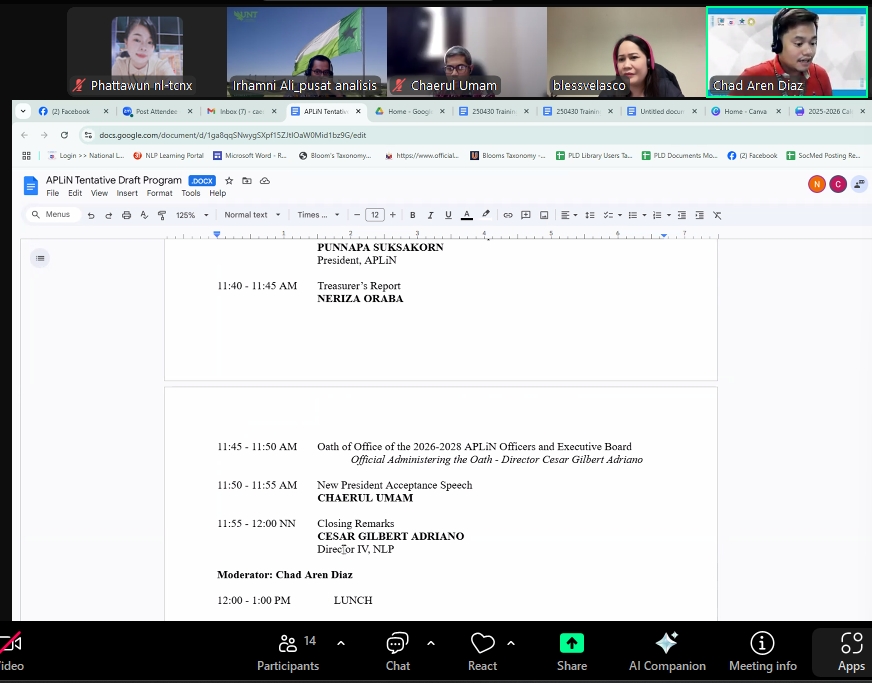The height and width of the screenshot is (683, 872).
Task: Click the Share screen icon in Zoom
Action: (571, 644)
